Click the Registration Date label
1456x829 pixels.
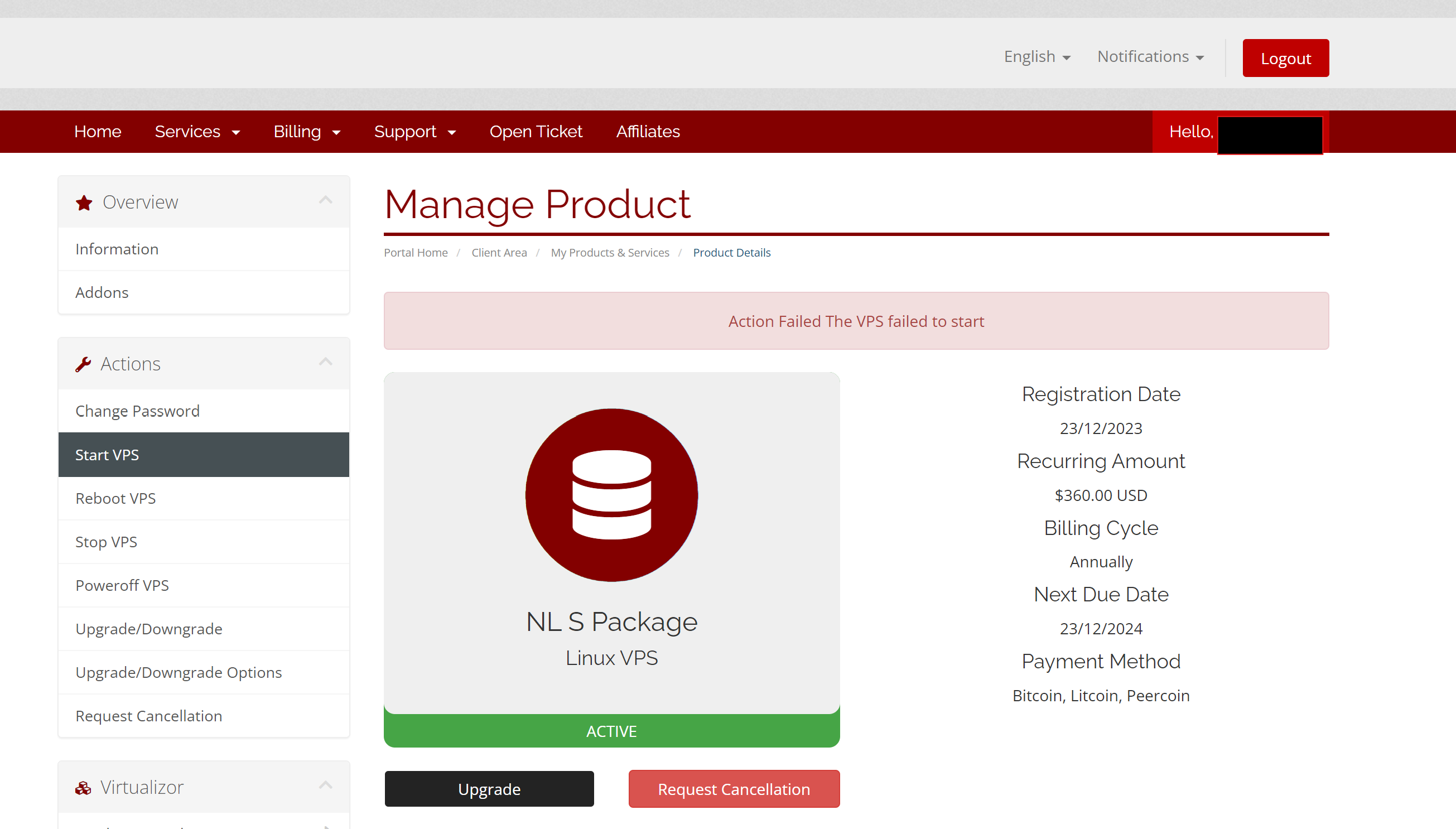[1101, 394]
